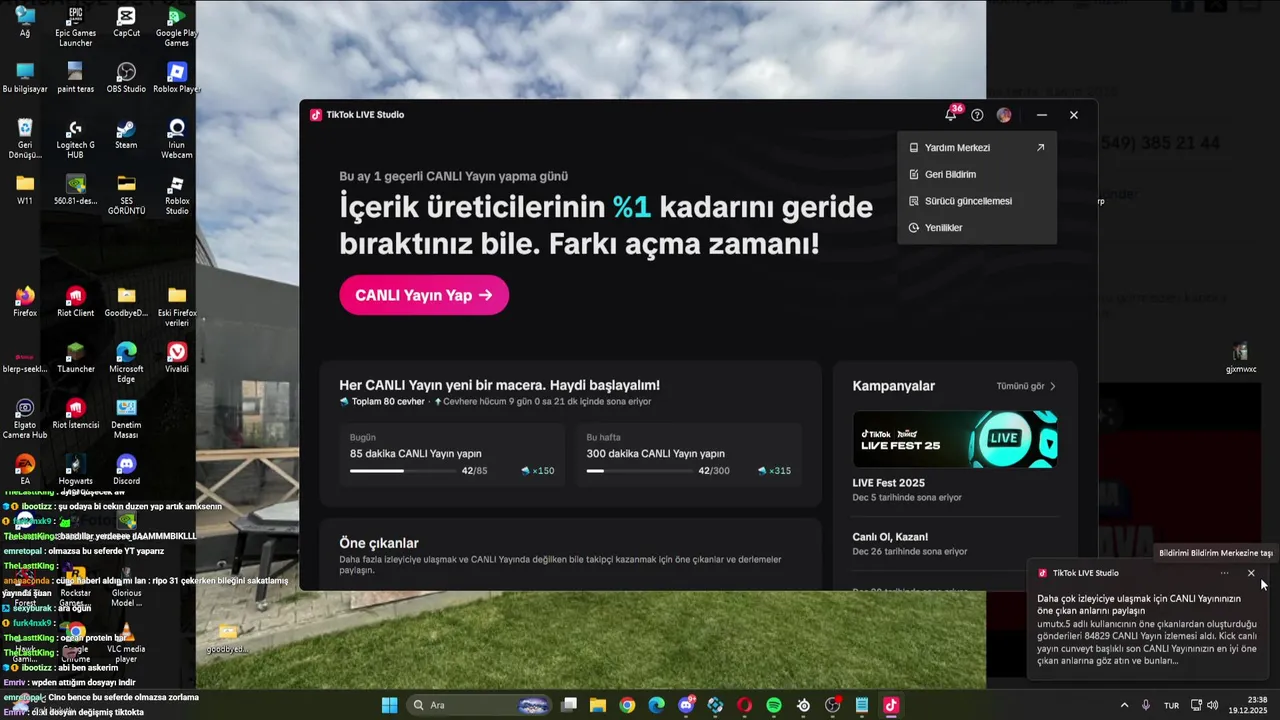Select Microsoft Edge desktop shortcut
The height and width of the screenshot is (720, 1280).
tap(126, 363)
